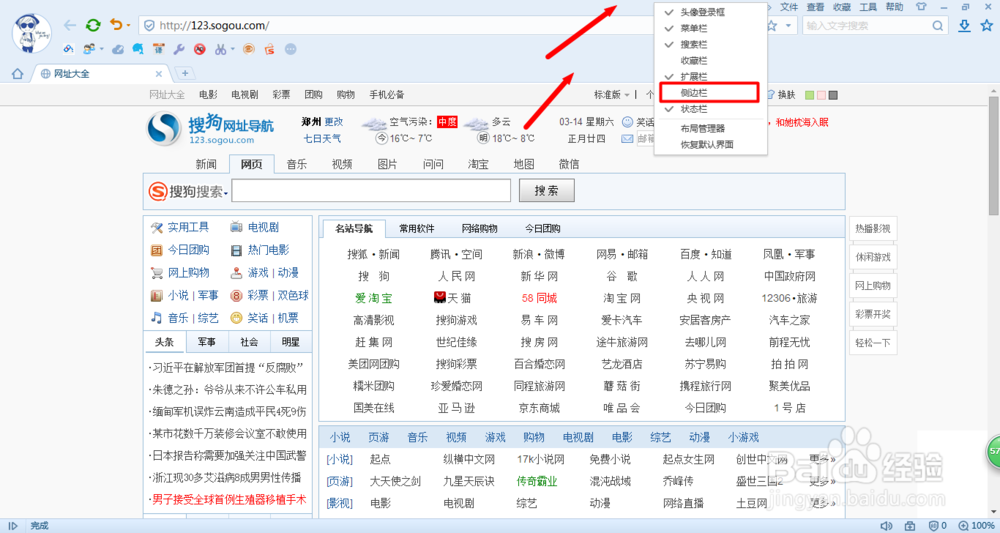Click the green refresh icon
The image size is (1000, 533).
(x=93, y=26)
